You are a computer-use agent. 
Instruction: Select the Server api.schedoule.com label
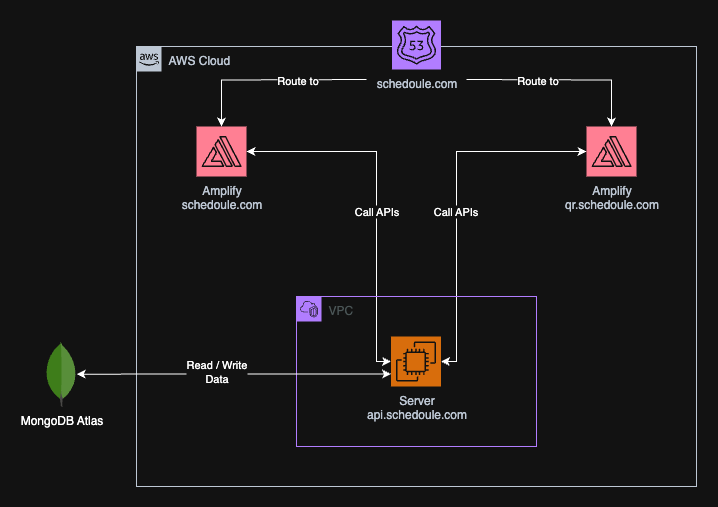coord(417,408)
